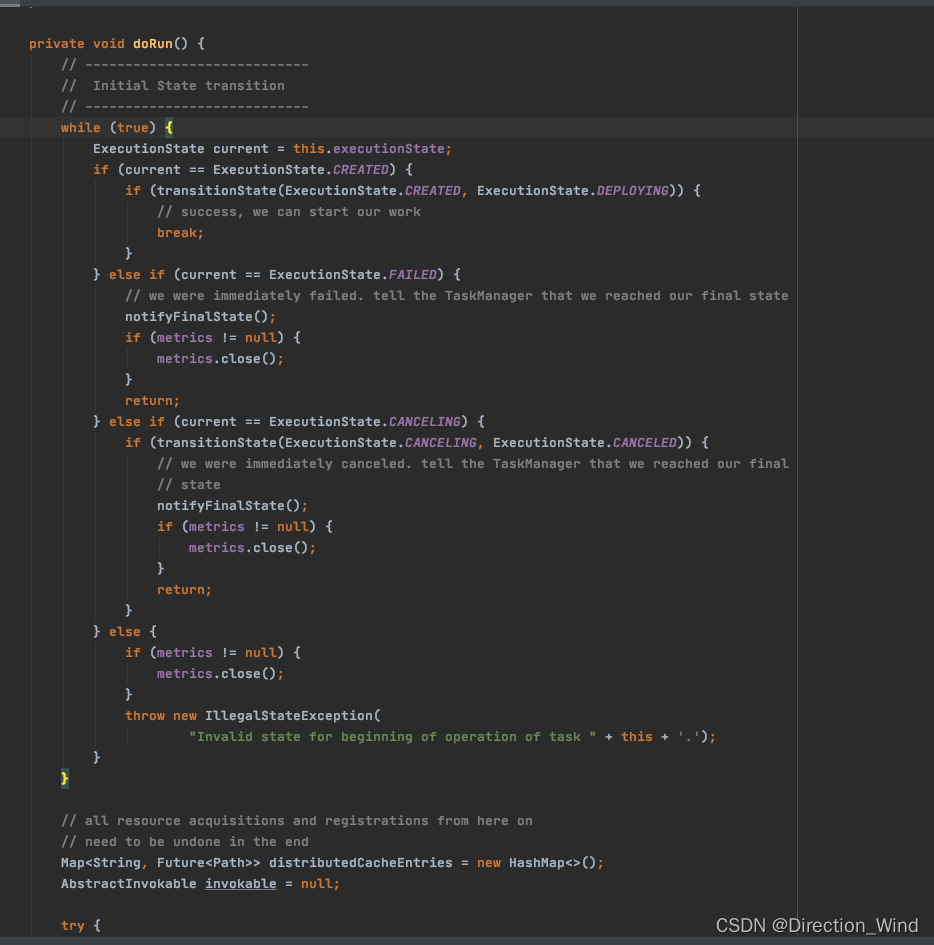
Task: Click the AbstractInvokable type name
Action: point(128,884)
